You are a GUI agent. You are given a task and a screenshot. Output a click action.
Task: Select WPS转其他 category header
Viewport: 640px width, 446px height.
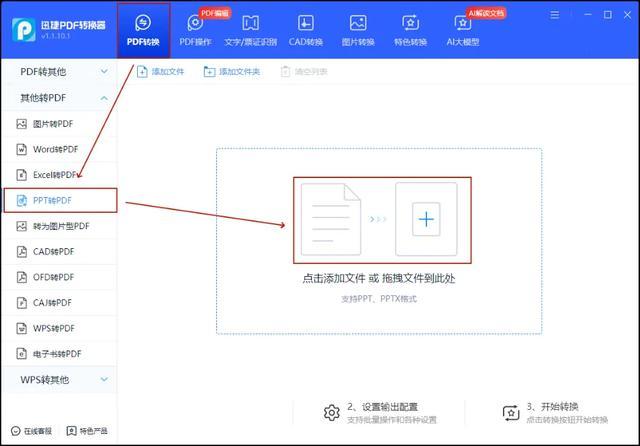60,380
